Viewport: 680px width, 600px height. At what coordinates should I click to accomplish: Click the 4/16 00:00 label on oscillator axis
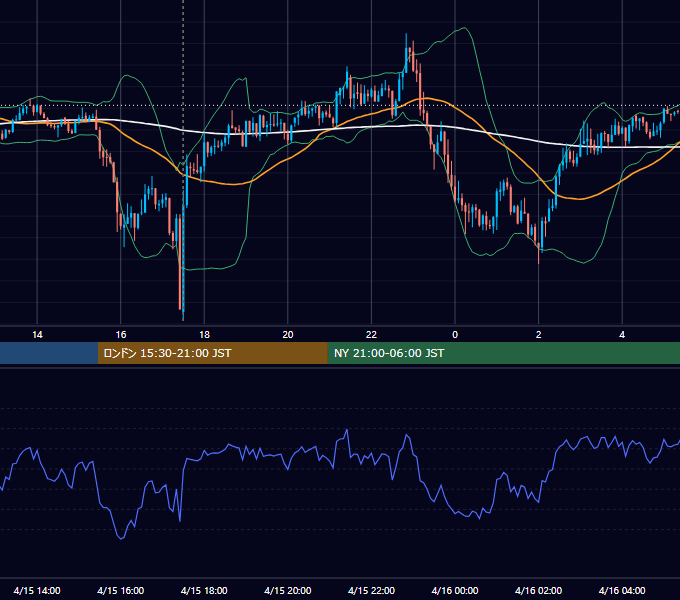[x=455, y=590]
